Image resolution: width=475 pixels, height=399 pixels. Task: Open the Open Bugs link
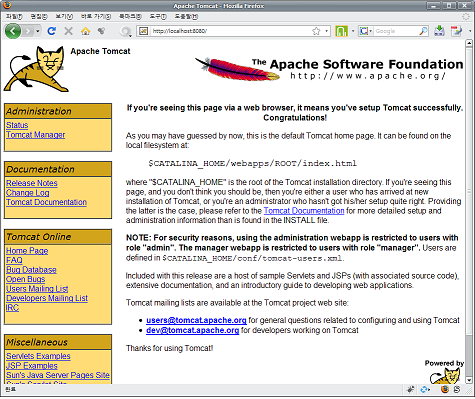pyautogui.click(x=26, y=279)
